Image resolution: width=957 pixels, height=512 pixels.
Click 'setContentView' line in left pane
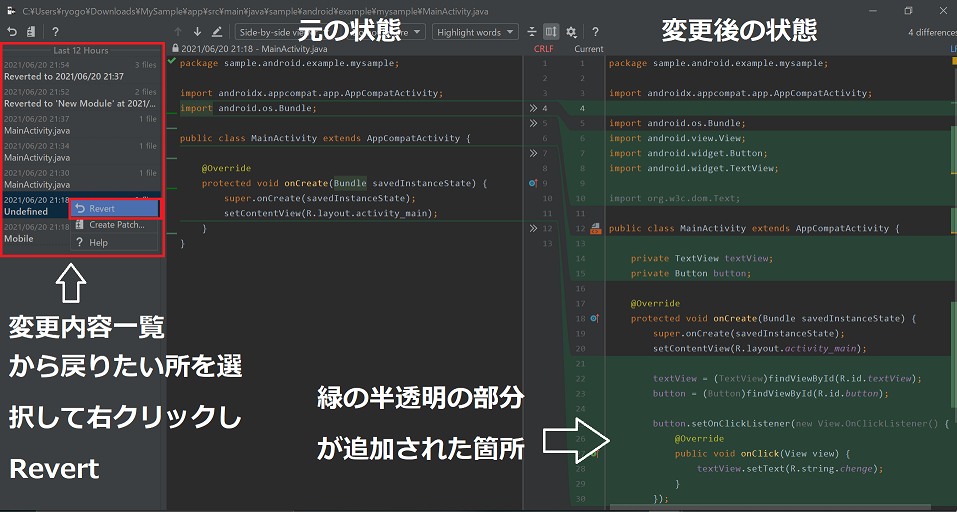[x=331, y=213]
